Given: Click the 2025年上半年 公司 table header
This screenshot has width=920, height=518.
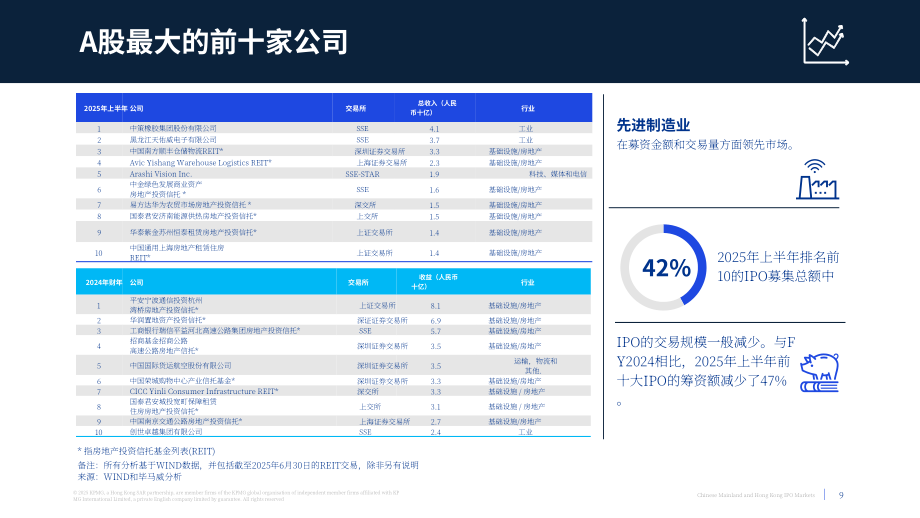Looking at the screenshot, I should point(113,109).
